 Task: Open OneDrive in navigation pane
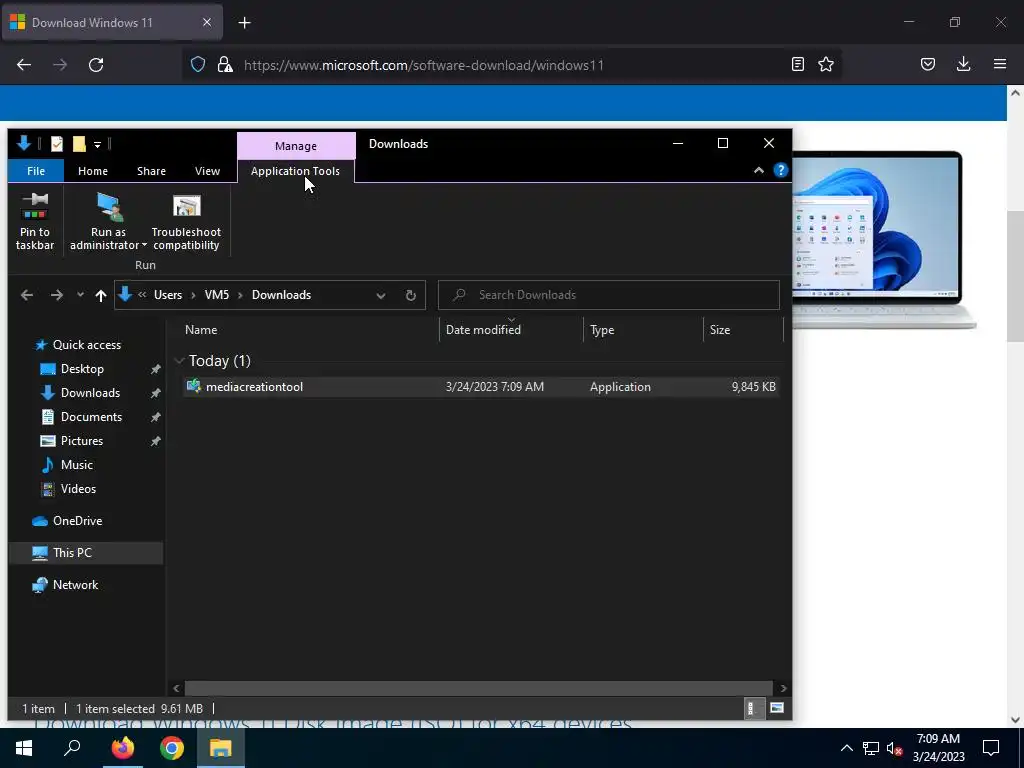coord(77,521)
